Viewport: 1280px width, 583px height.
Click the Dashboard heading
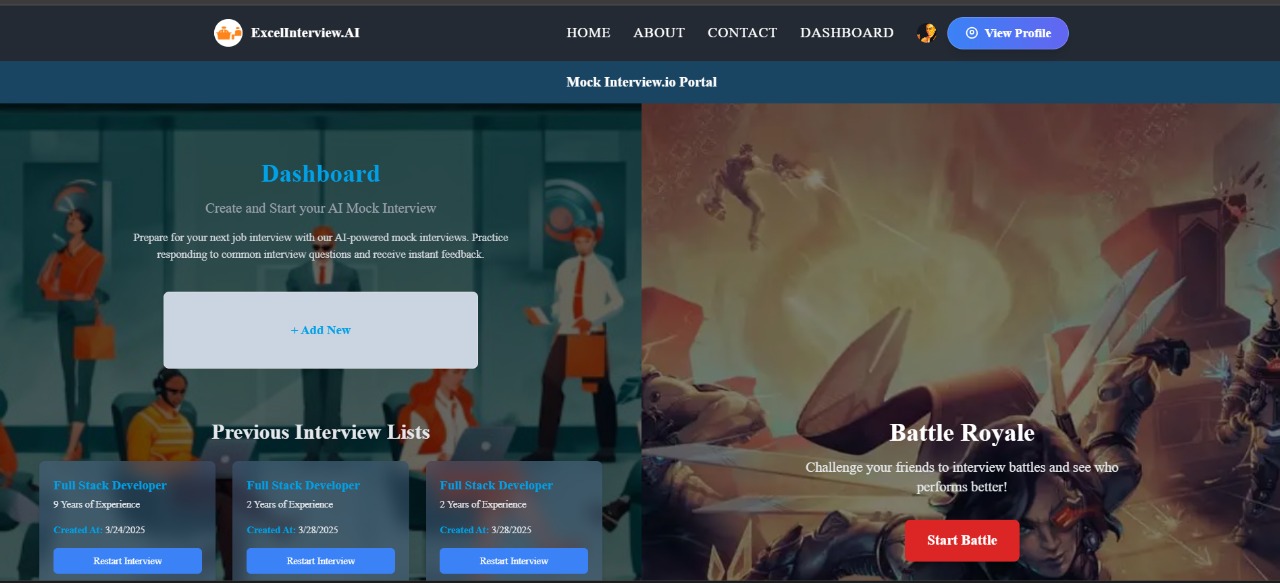(321, 174)
